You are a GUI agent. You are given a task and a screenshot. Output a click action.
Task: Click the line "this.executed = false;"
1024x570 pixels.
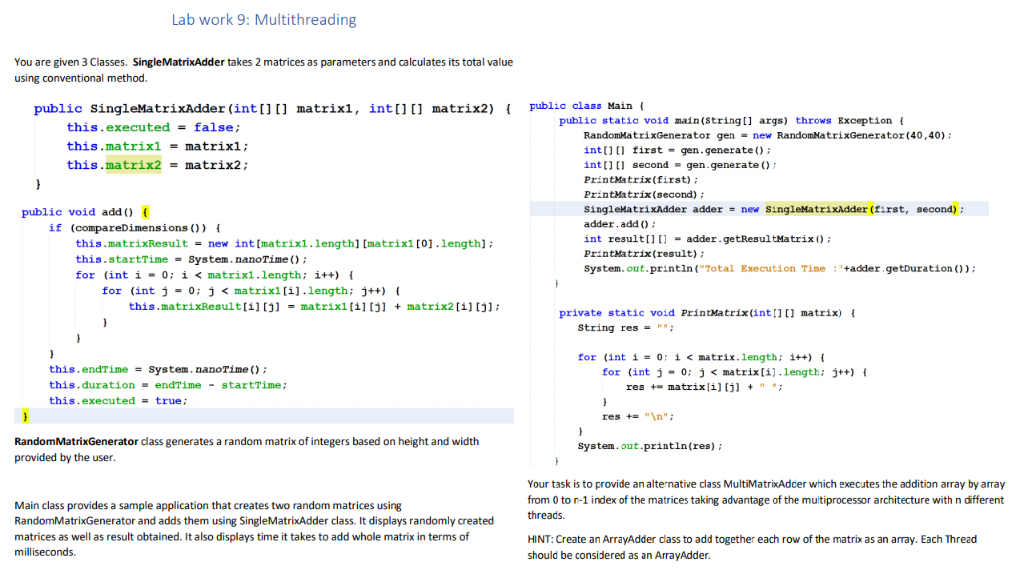[153, 127]
